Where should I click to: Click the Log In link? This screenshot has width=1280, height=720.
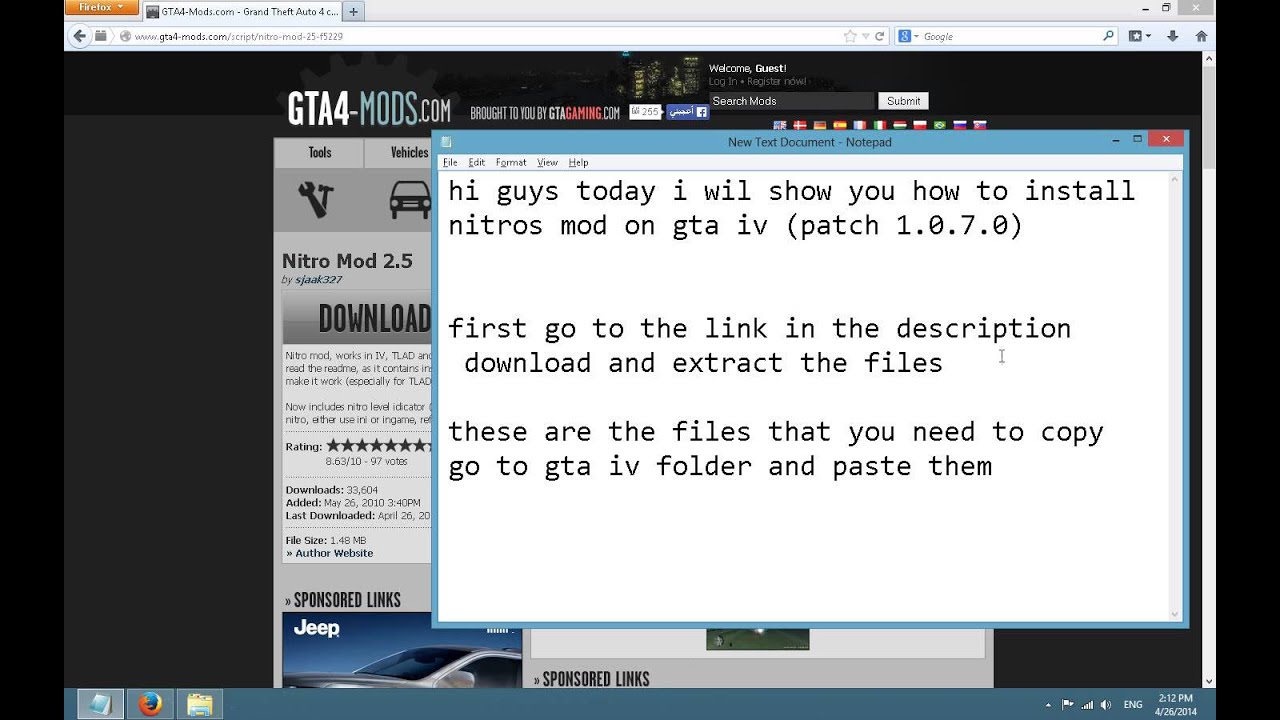(x=723, y=81)
